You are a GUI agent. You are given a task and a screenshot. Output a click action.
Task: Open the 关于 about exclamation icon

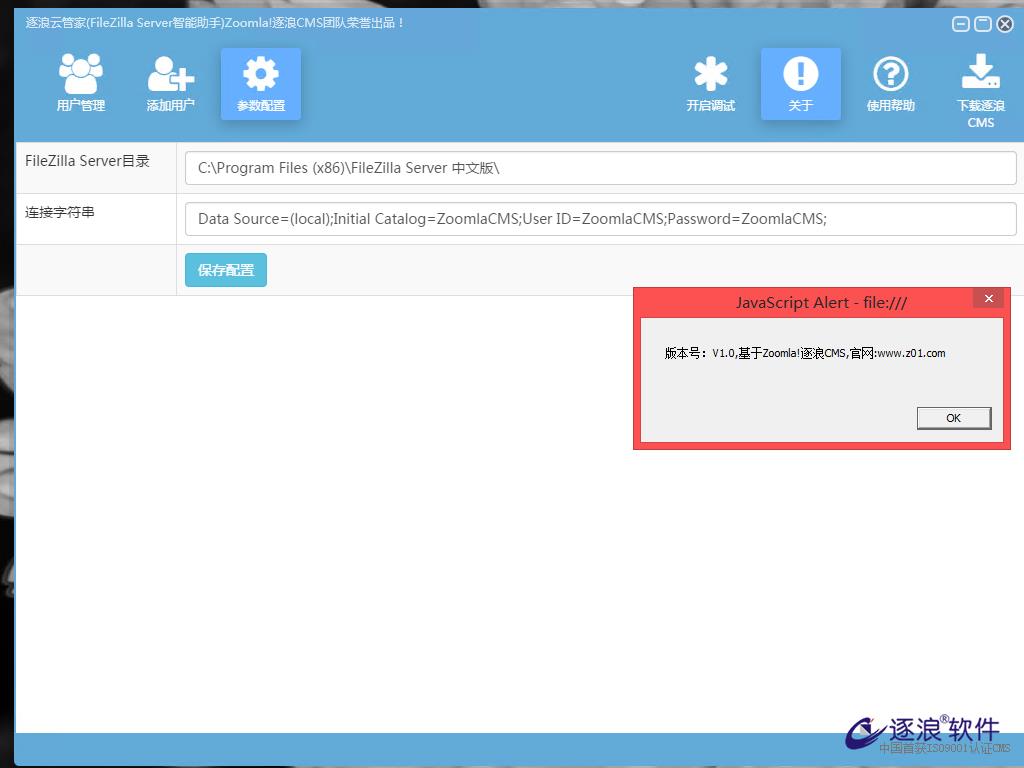pyautogui.click(x=801, y=84)
